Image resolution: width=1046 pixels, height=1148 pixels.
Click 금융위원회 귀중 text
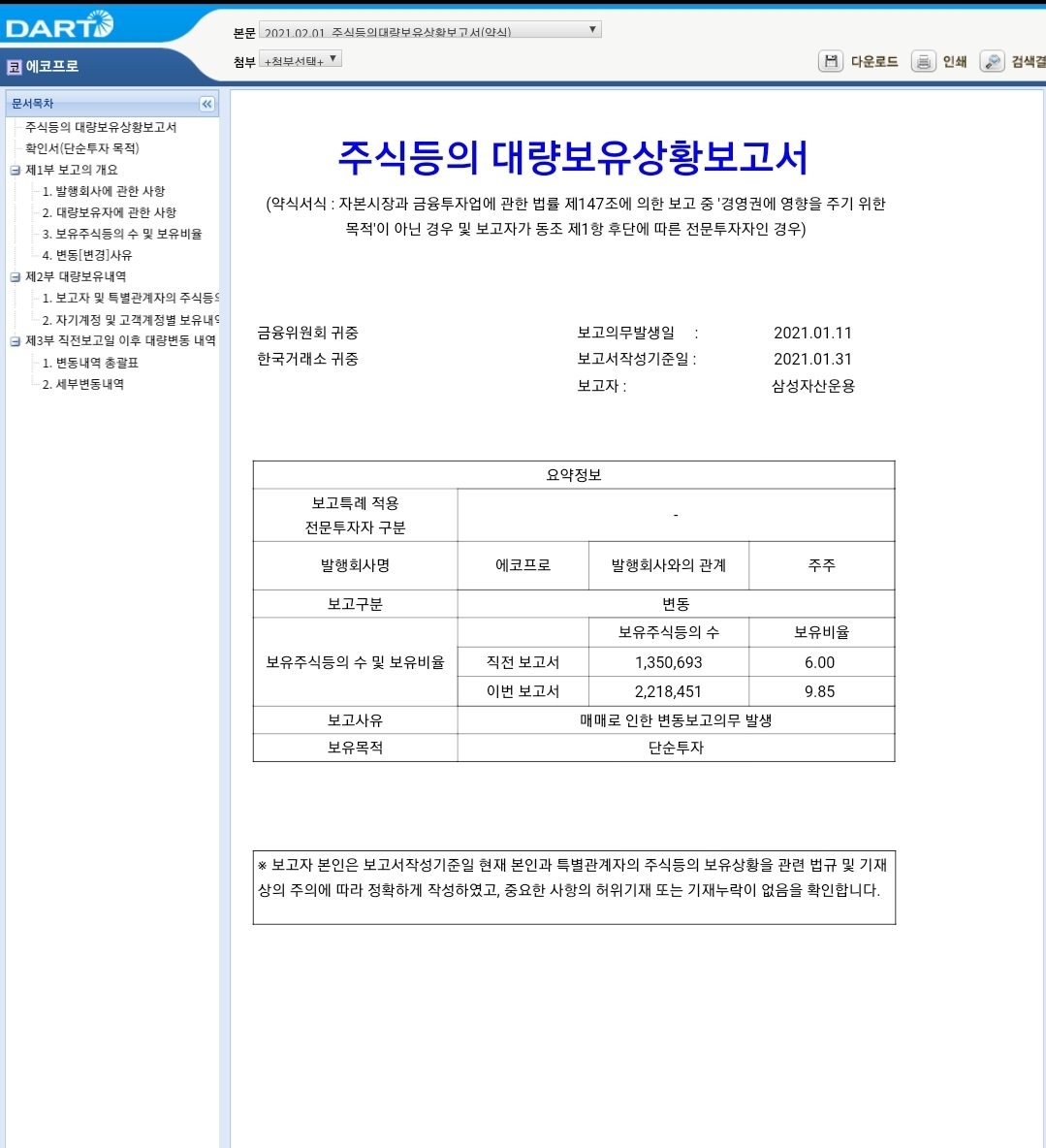click(x=307, y=333)
